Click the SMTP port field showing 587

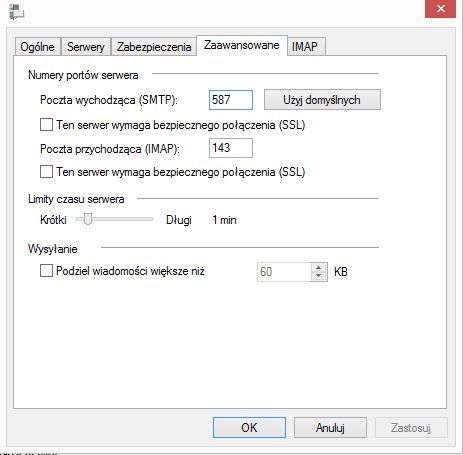point(231,100)
